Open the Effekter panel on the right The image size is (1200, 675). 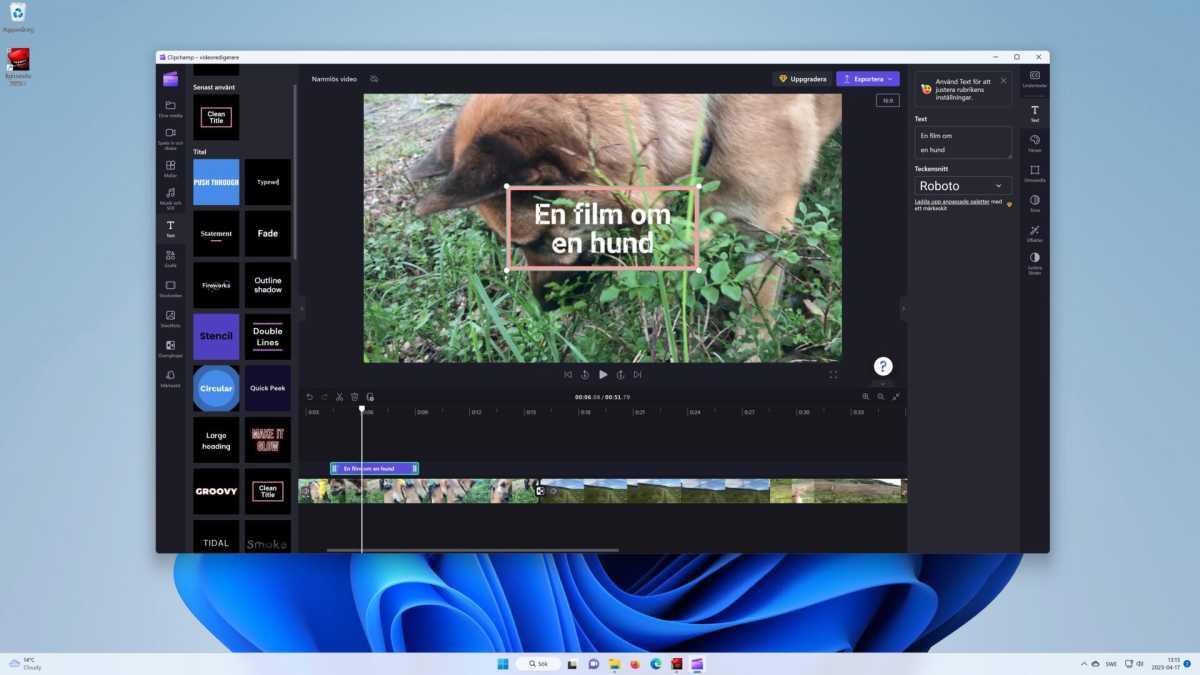(x=1035, y=232)
